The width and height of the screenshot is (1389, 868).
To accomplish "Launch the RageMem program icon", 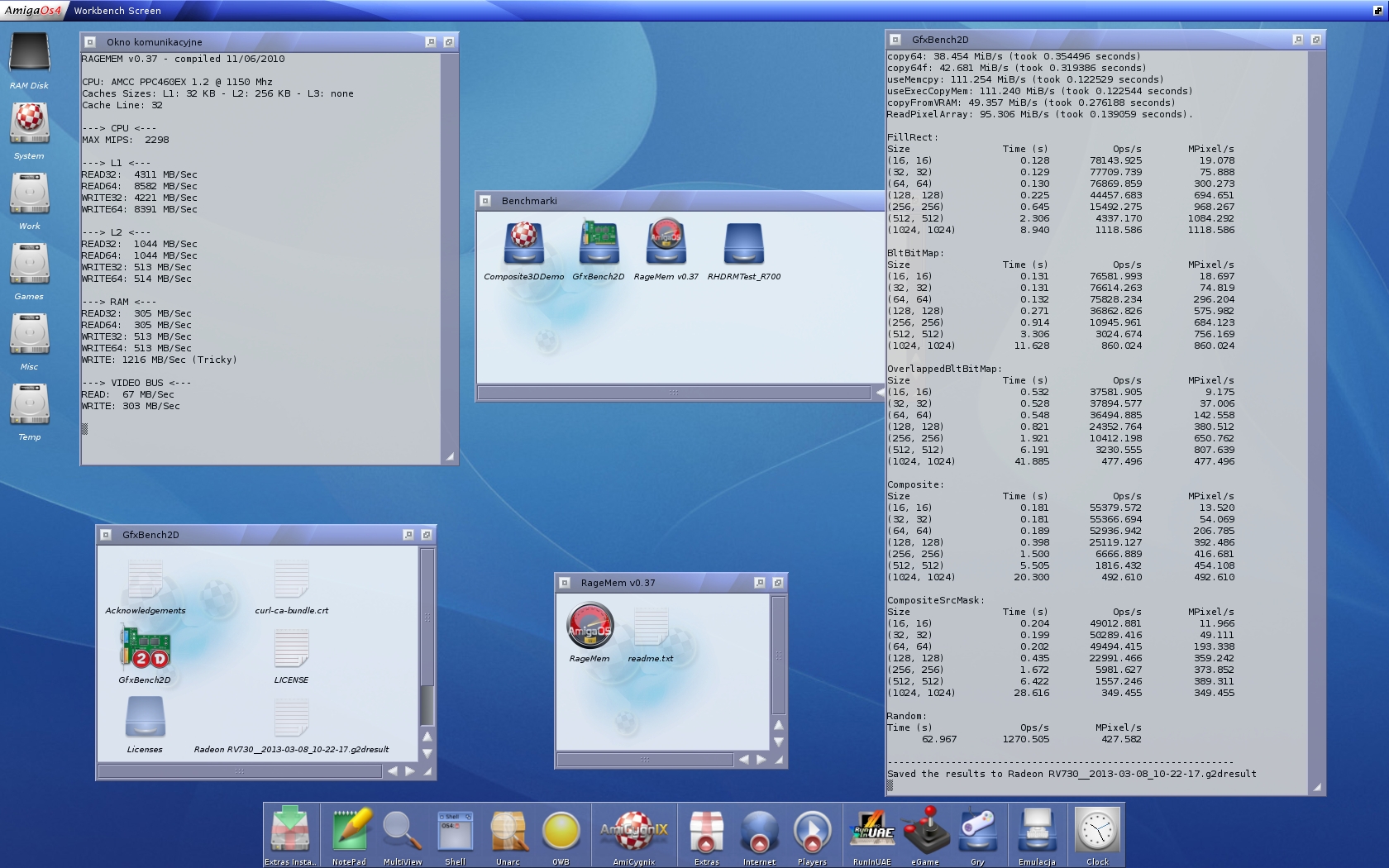I will coord(589,626).
